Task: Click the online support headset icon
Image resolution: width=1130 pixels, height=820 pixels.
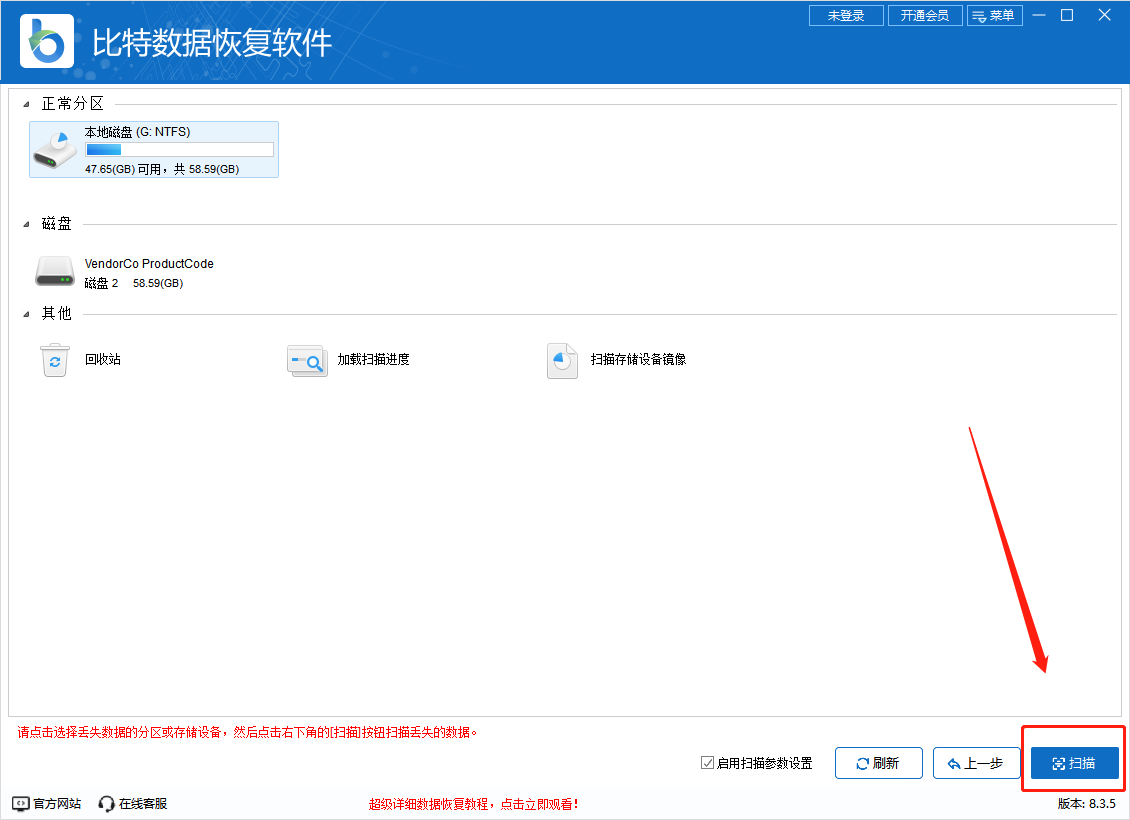Action: (x=107, y=803)
